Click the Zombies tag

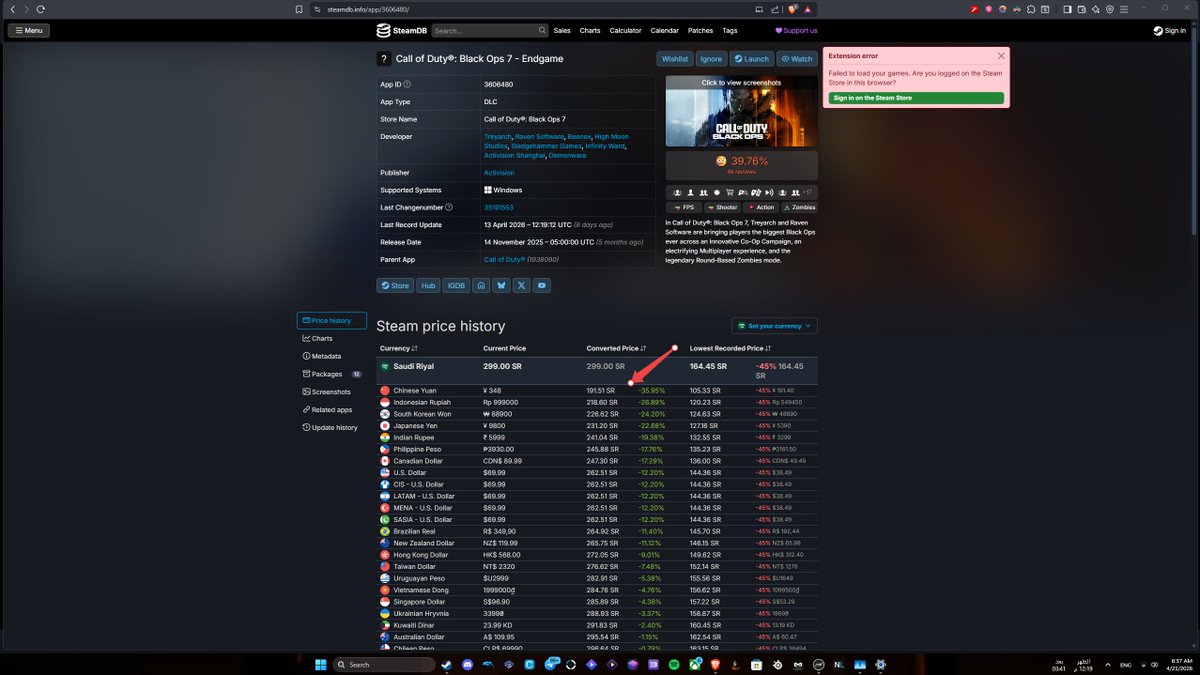click(x=800, y=207)
